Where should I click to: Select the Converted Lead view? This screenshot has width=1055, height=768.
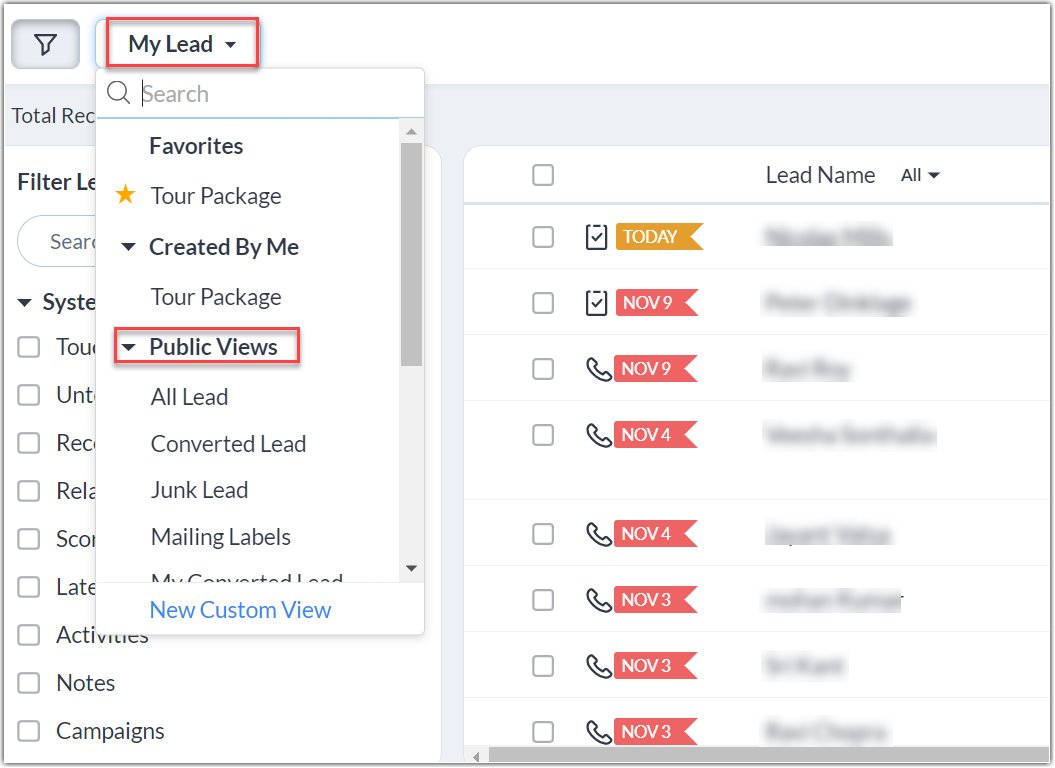point(228,444)
